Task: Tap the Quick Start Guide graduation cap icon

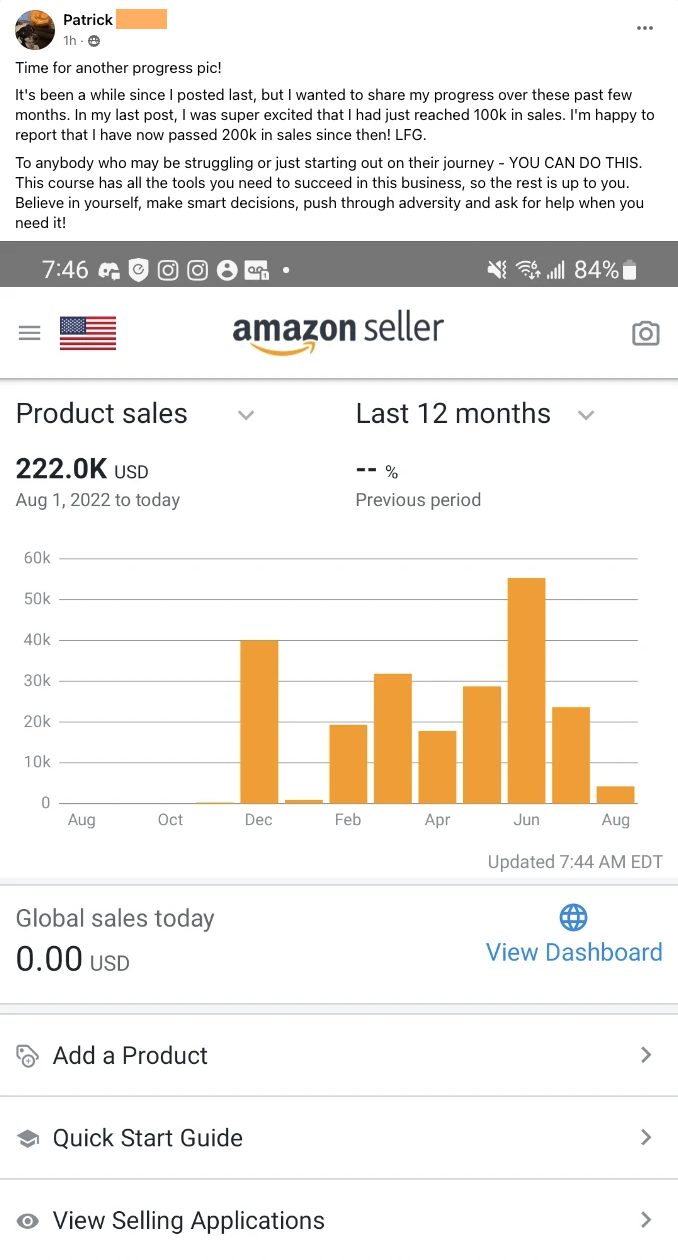Action: (28, 1138)
